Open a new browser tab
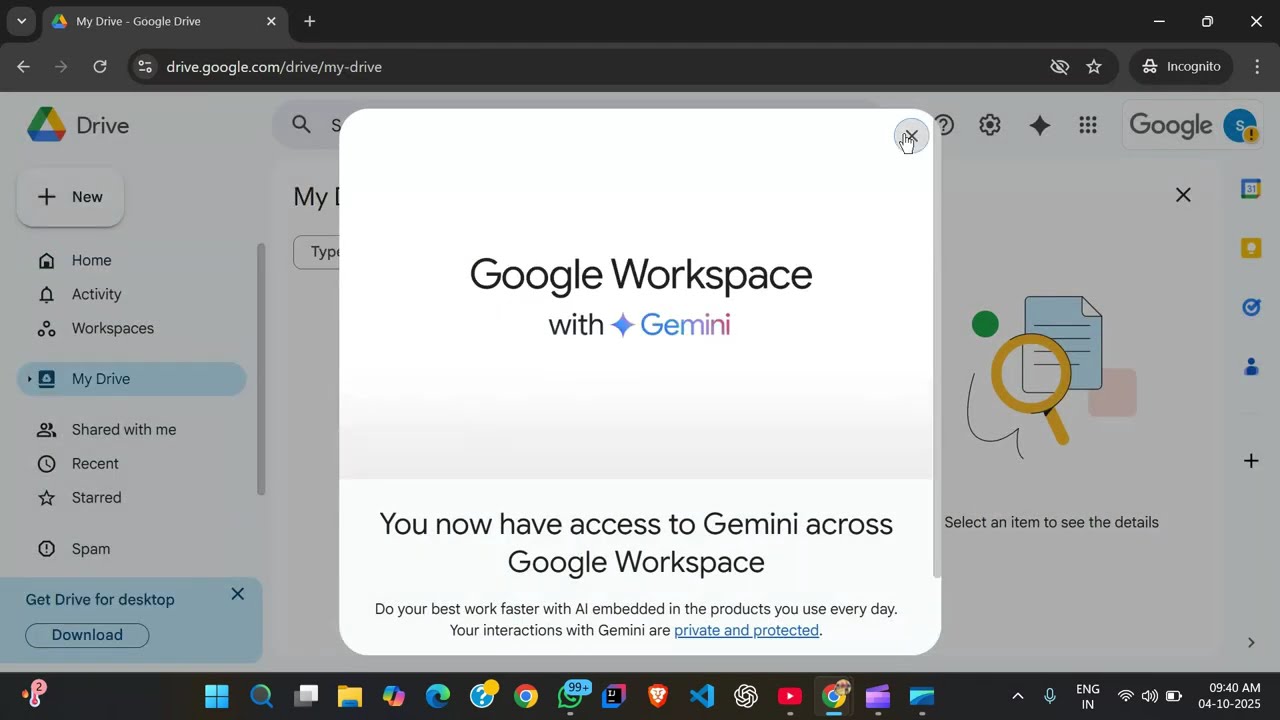This screenshot has height=720, width=1280. coord(310,21)
